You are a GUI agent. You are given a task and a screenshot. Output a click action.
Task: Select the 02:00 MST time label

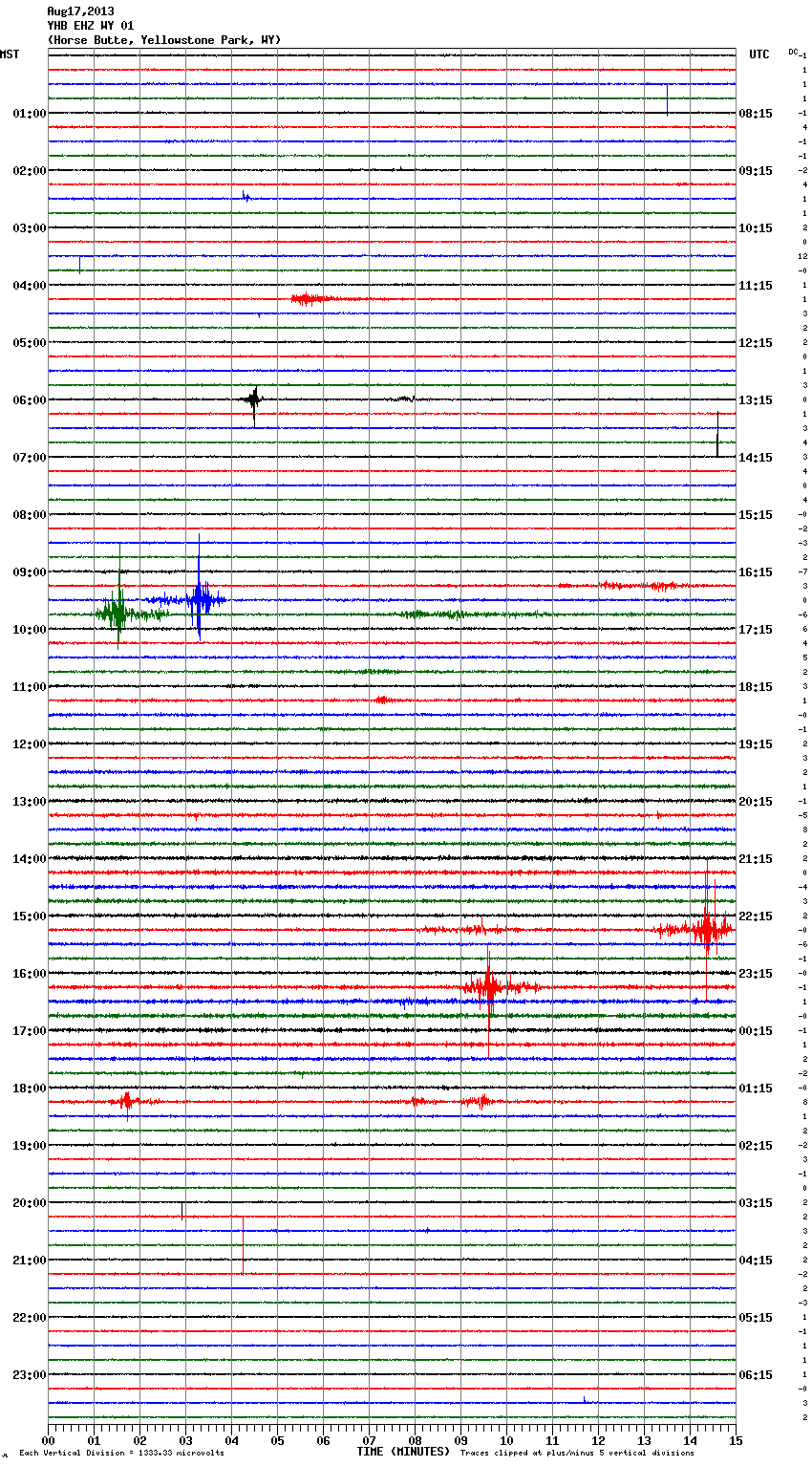tap(30, 171)
